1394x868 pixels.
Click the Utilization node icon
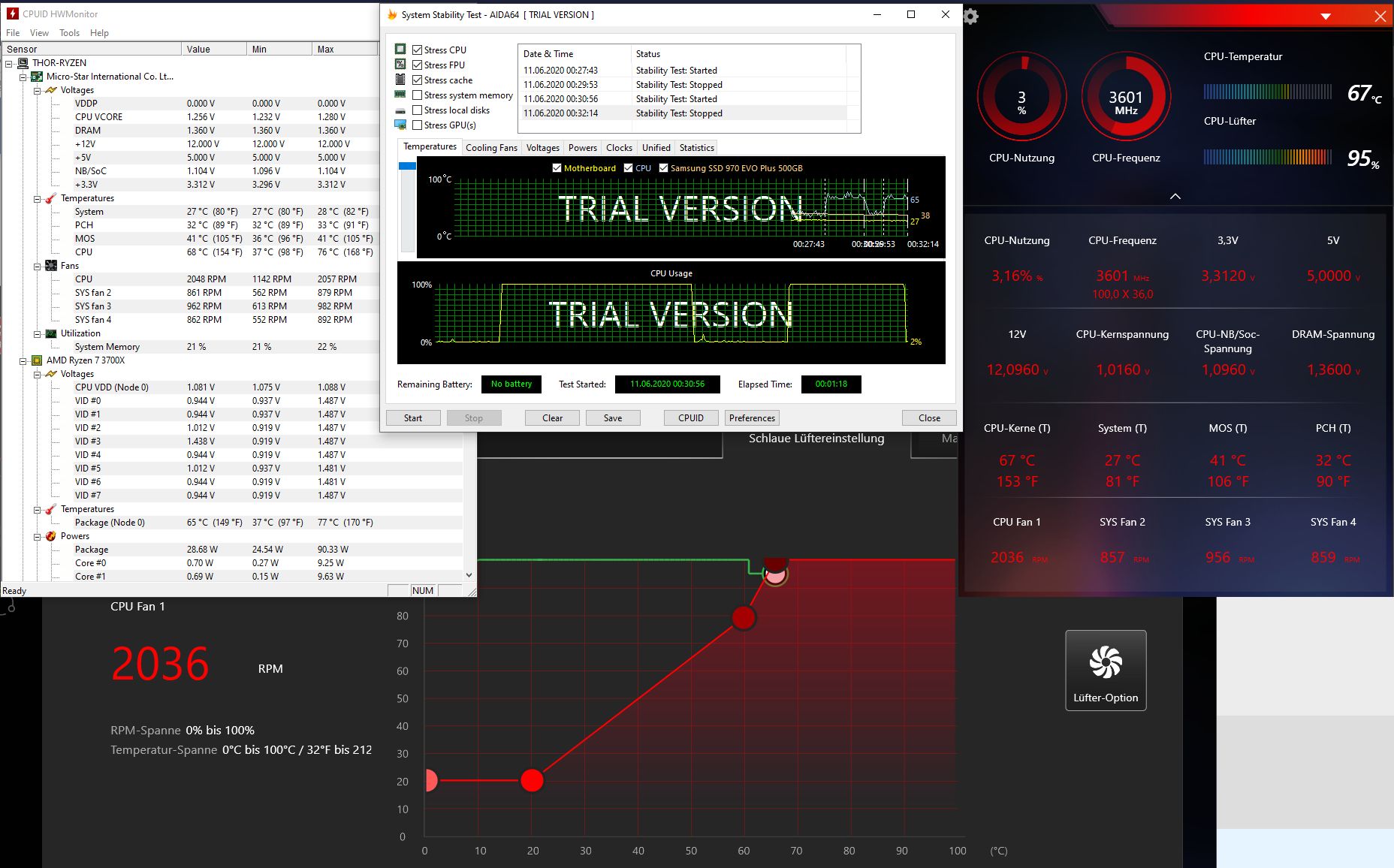point(51,333)
